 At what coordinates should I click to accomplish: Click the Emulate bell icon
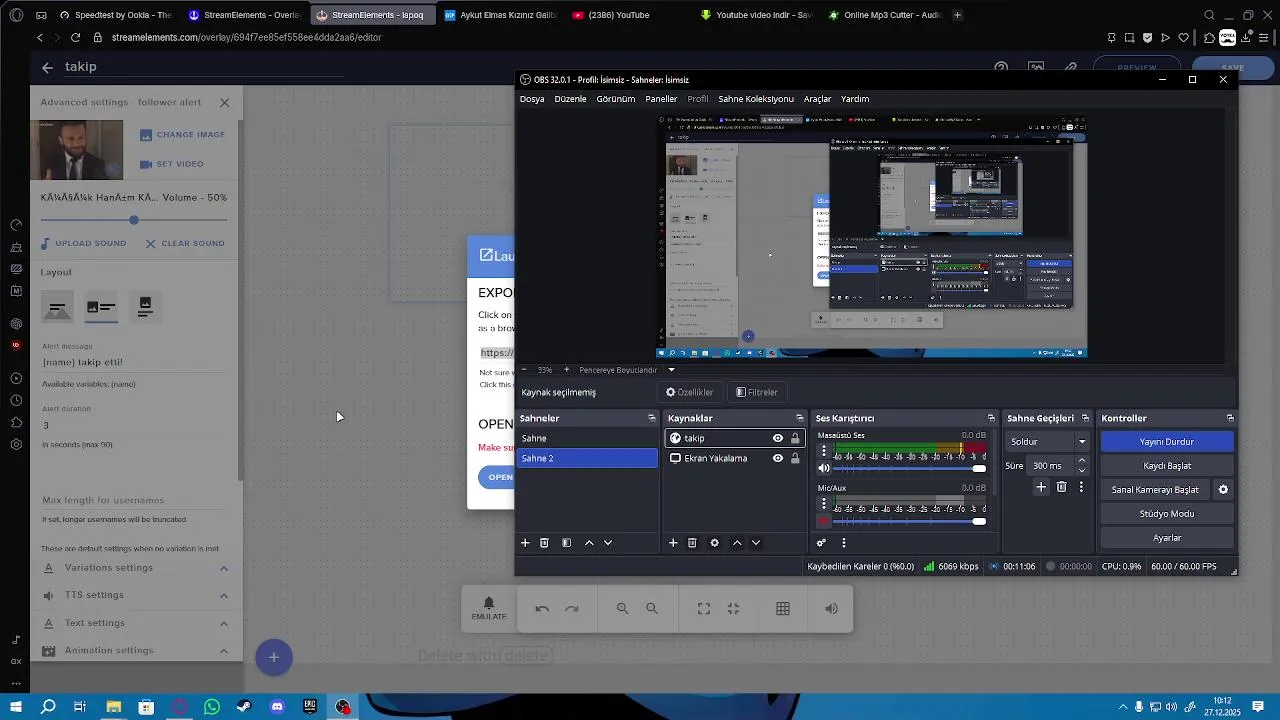489,608
